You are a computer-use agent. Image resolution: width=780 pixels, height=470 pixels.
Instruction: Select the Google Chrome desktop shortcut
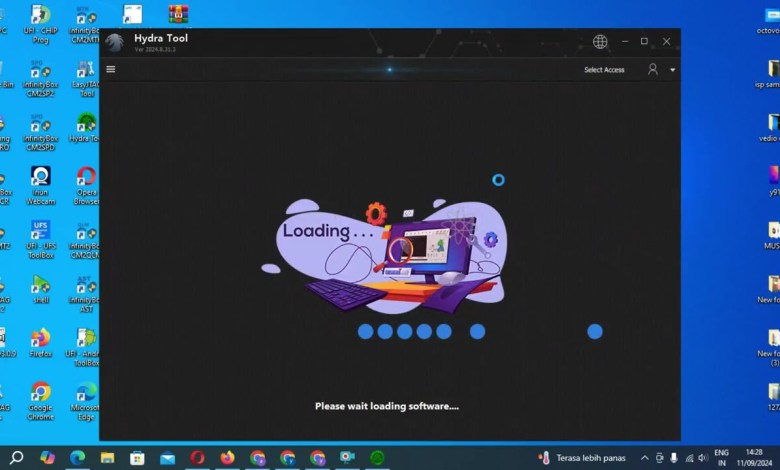pyautogui.click(x=41, y=401)
